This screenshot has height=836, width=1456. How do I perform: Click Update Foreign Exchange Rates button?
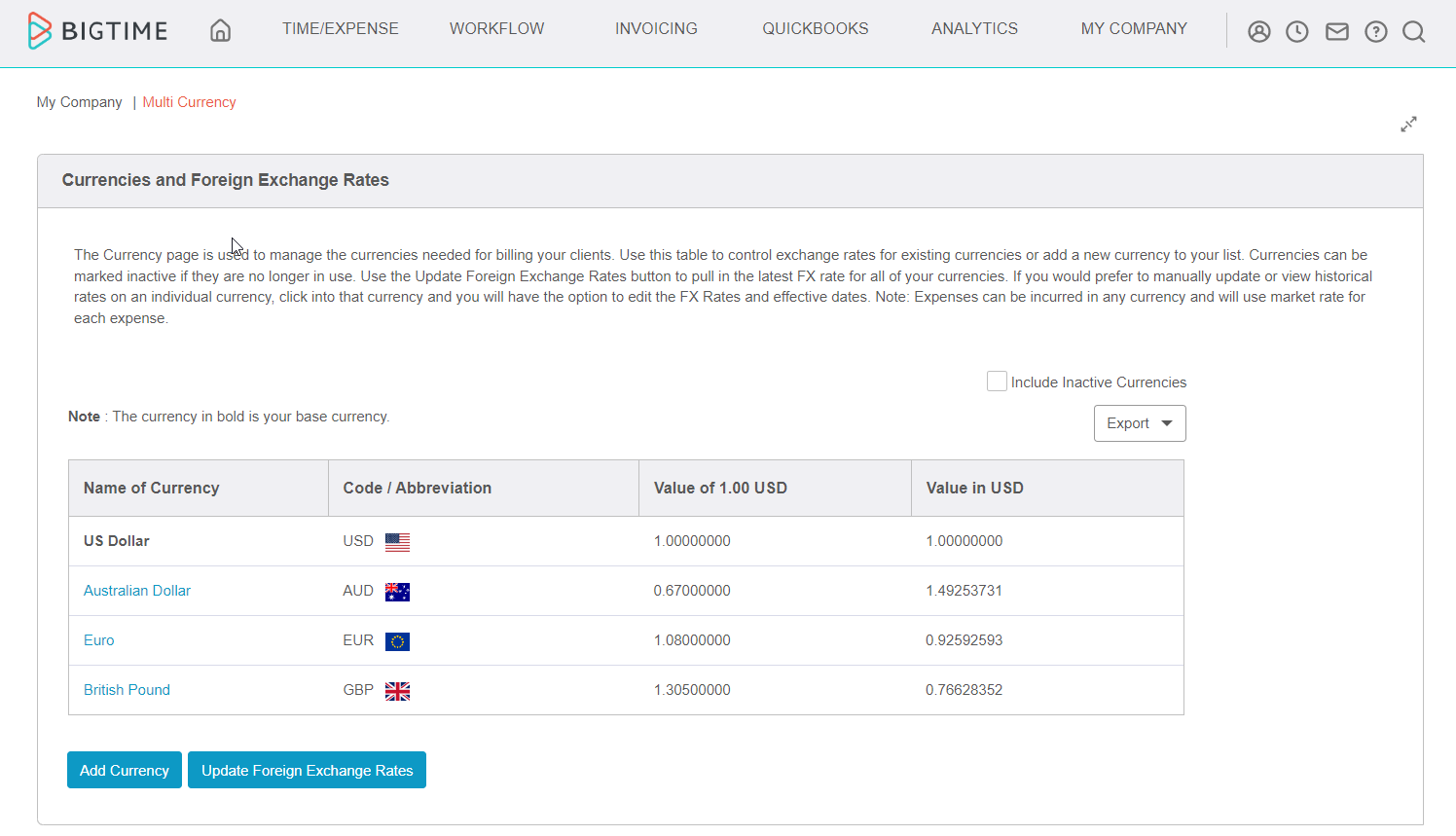307,770
